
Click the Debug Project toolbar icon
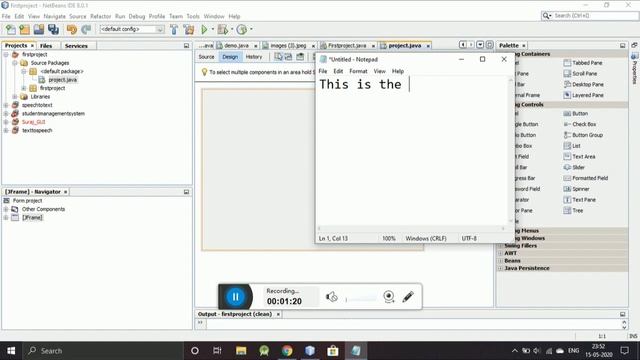pyautogui.click(x=222, y=29)
